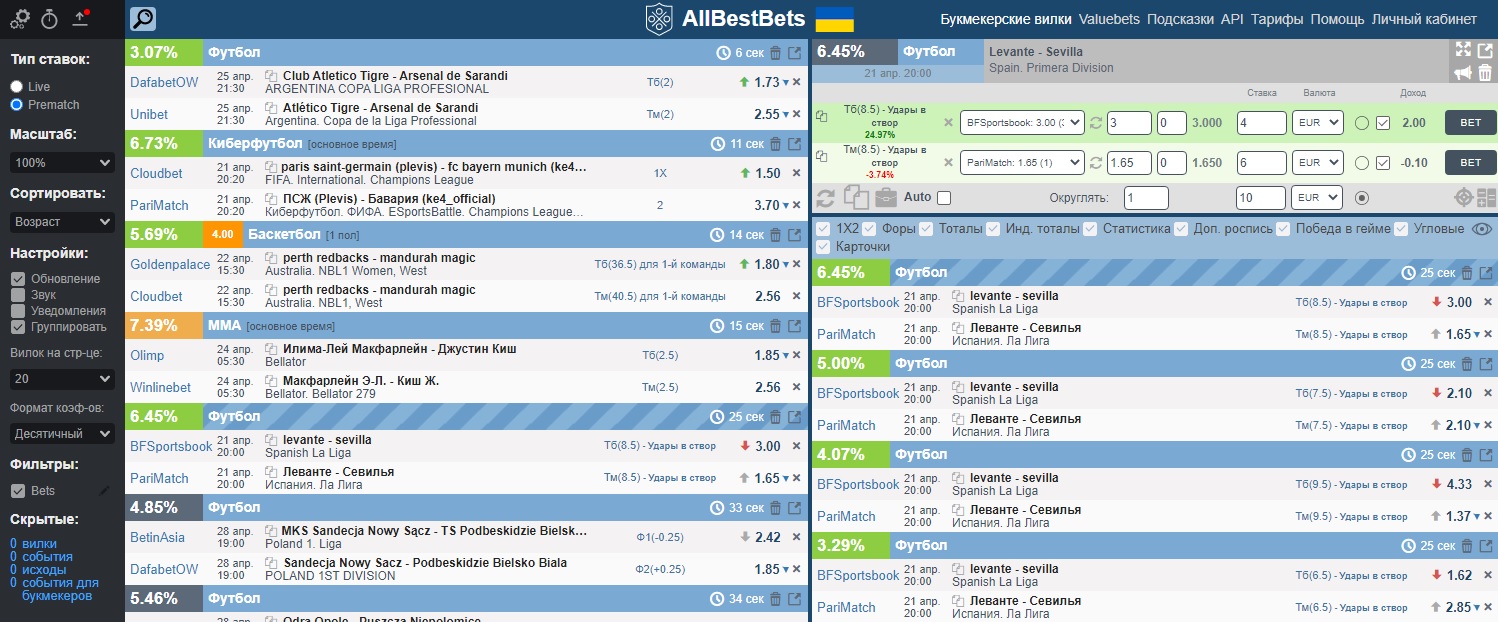Open the Масштаб 100% dropdown
Viewport: 1498px width, 622px height.
pyautogui.click(x=62, y=162)
